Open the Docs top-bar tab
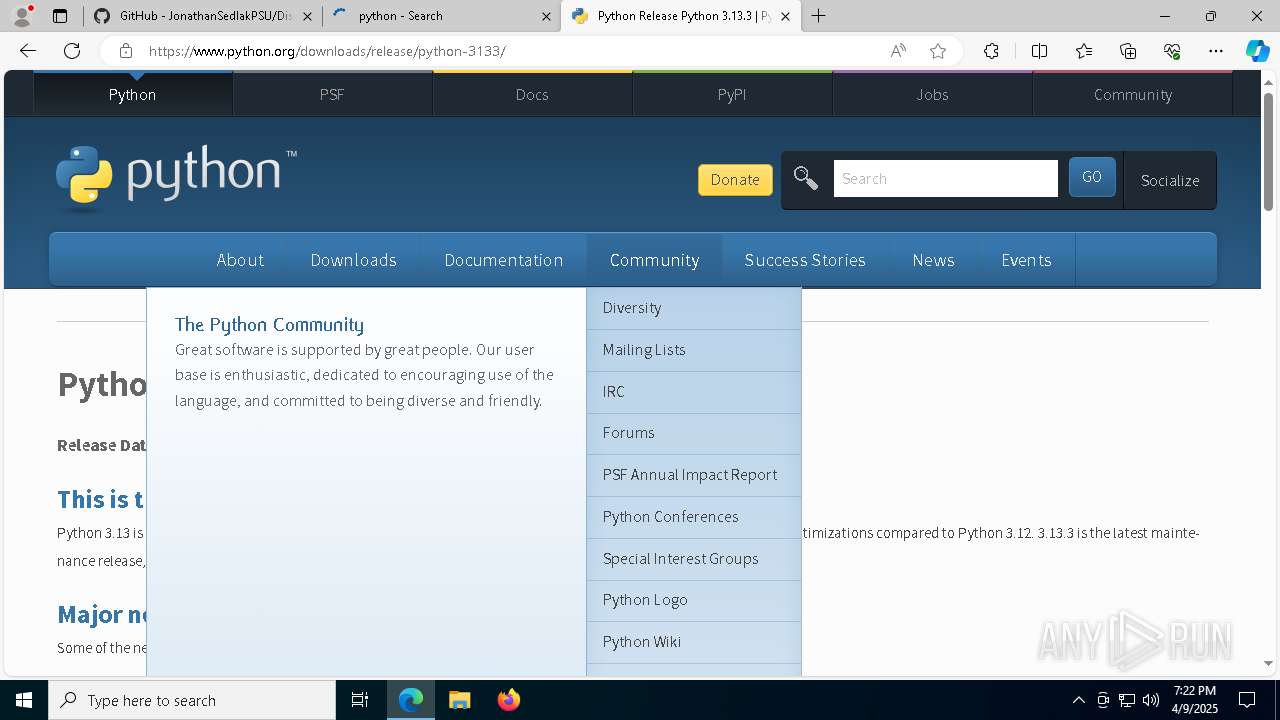 point(532,94)
